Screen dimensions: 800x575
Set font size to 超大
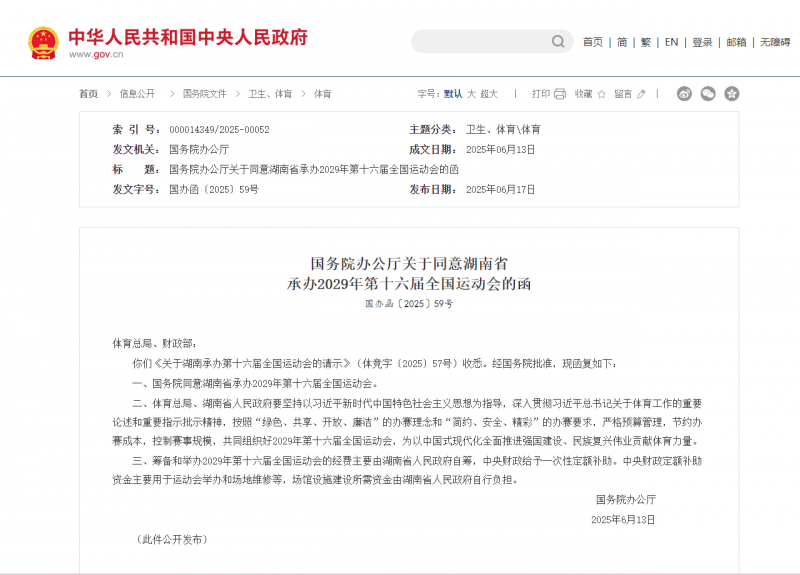489,94
